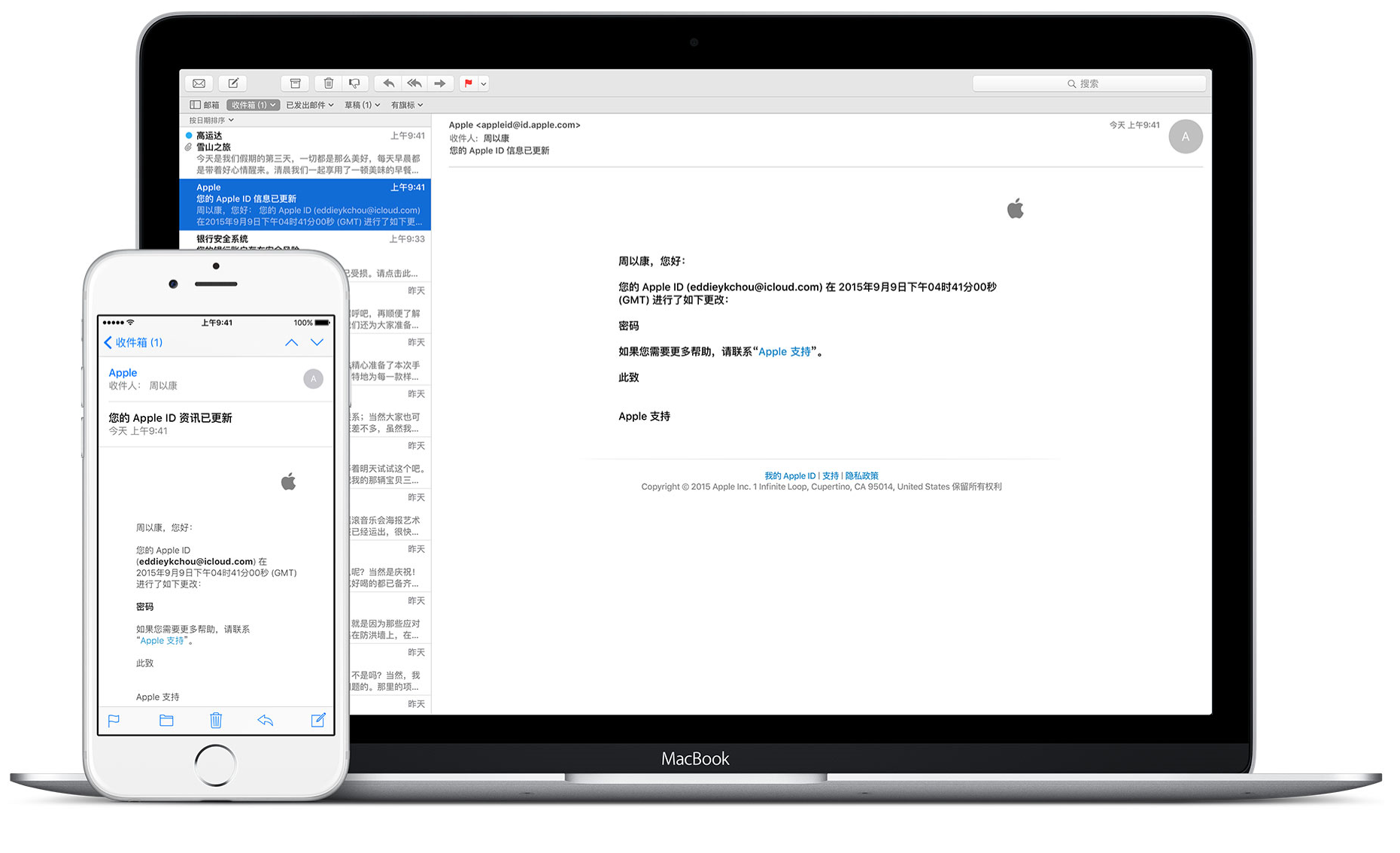Click subject 您的 Apple ID 信息已更新 in Mac header

(500, 151)
